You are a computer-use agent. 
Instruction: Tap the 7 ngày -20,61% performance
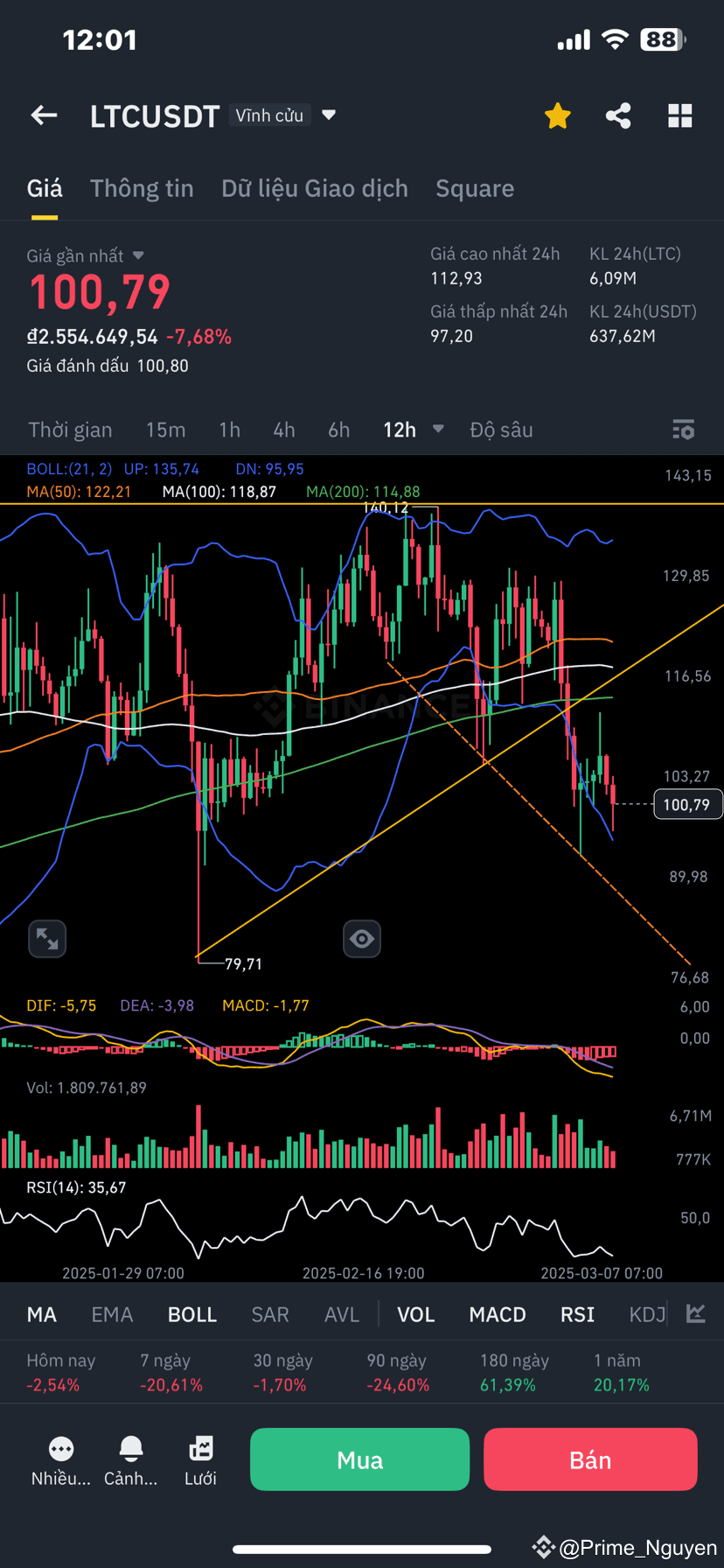pos(171,1373)
